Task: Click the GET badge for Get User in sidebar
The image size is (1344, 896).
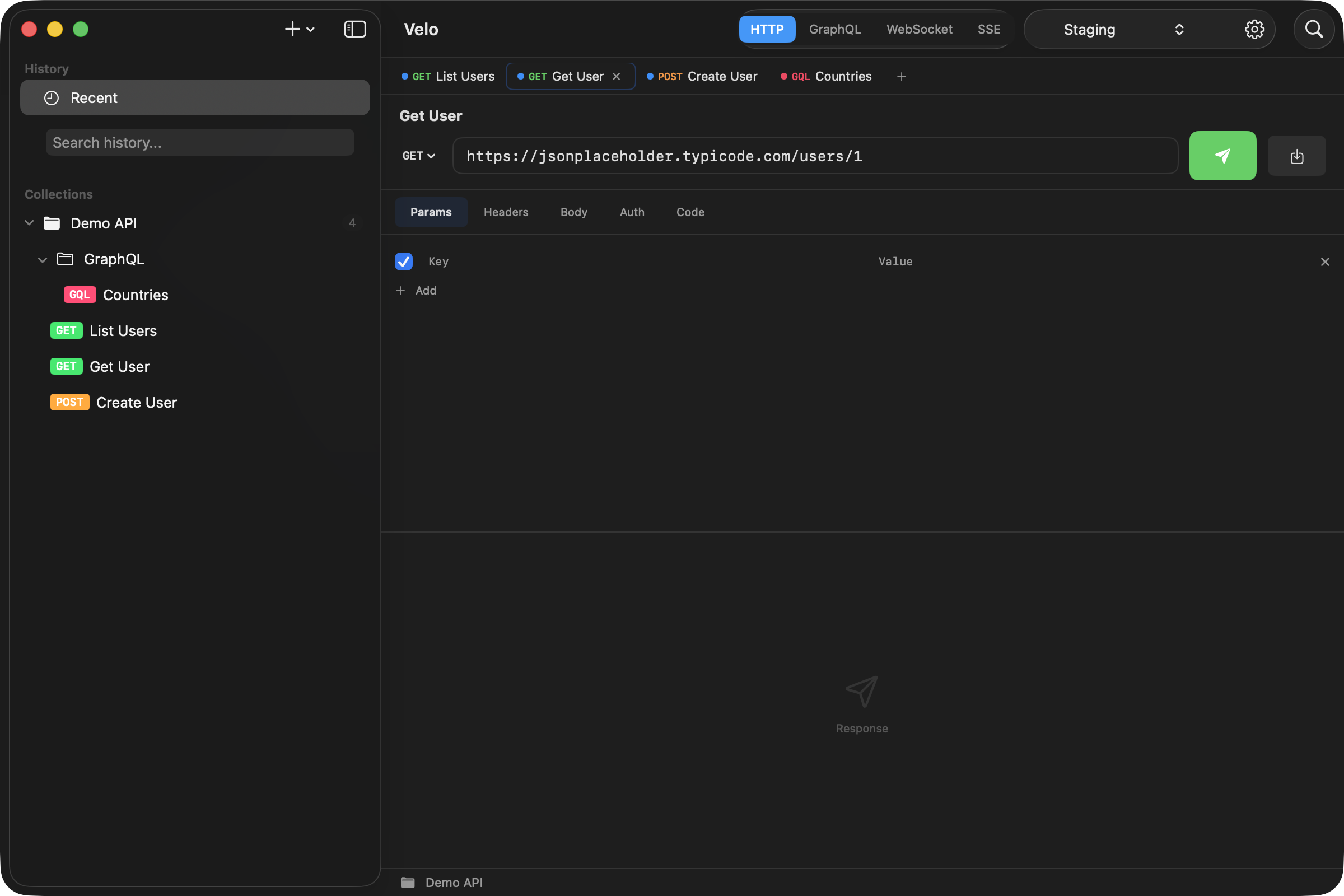Action: (66, 366)
